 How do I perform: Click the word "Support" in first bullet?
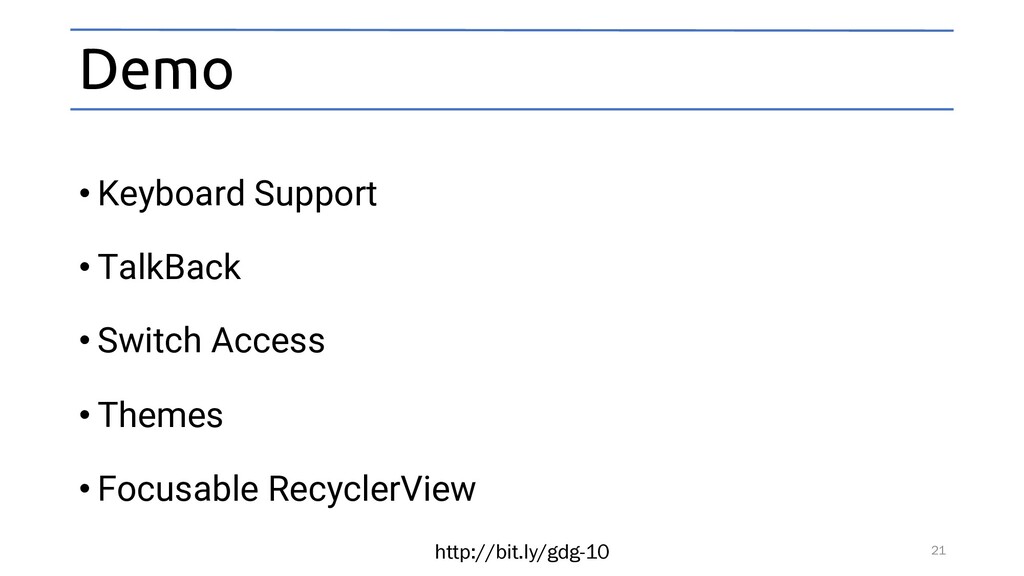pos(315,195)
